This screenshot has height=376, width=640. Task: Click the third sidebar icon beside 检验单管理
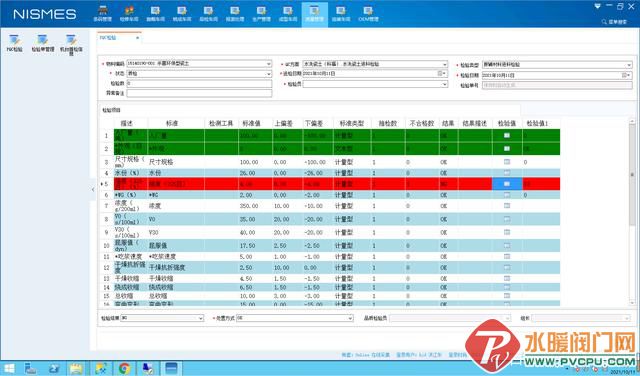(x=71, y=44)
